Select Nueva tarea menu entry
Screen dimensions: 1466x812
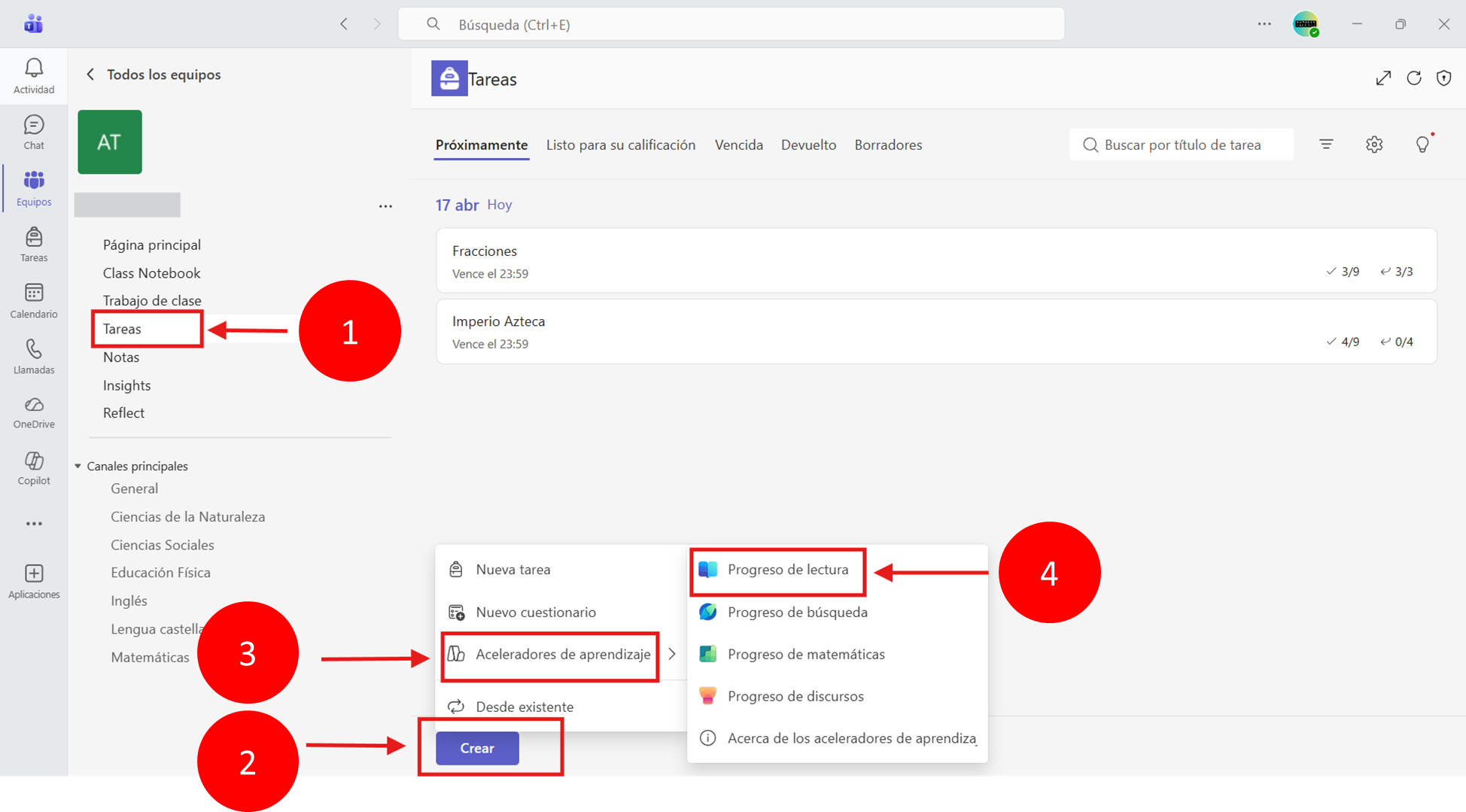pos(561,570)
